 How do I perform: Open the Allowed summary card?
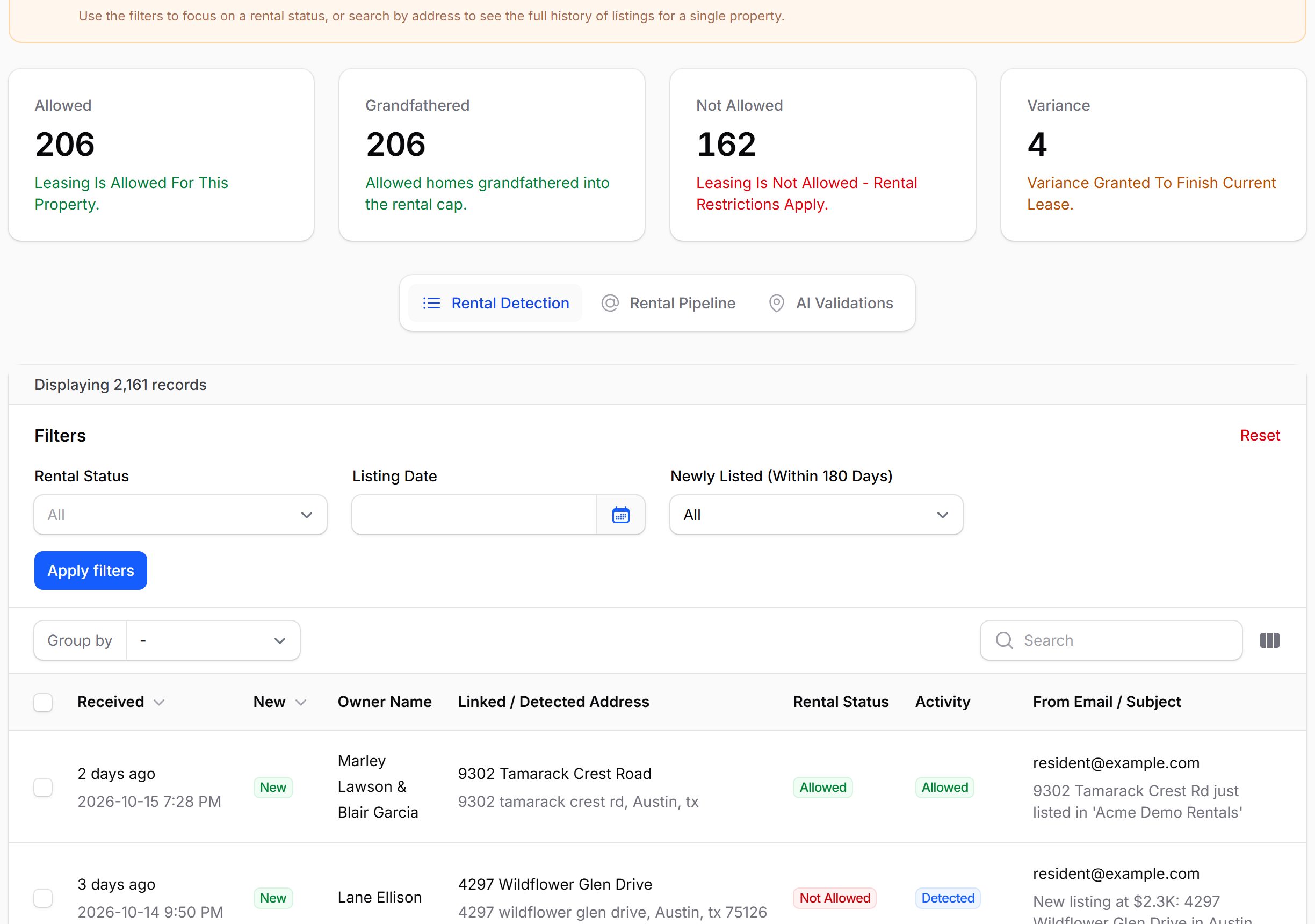pyautogui.click(x=161, y=155)
